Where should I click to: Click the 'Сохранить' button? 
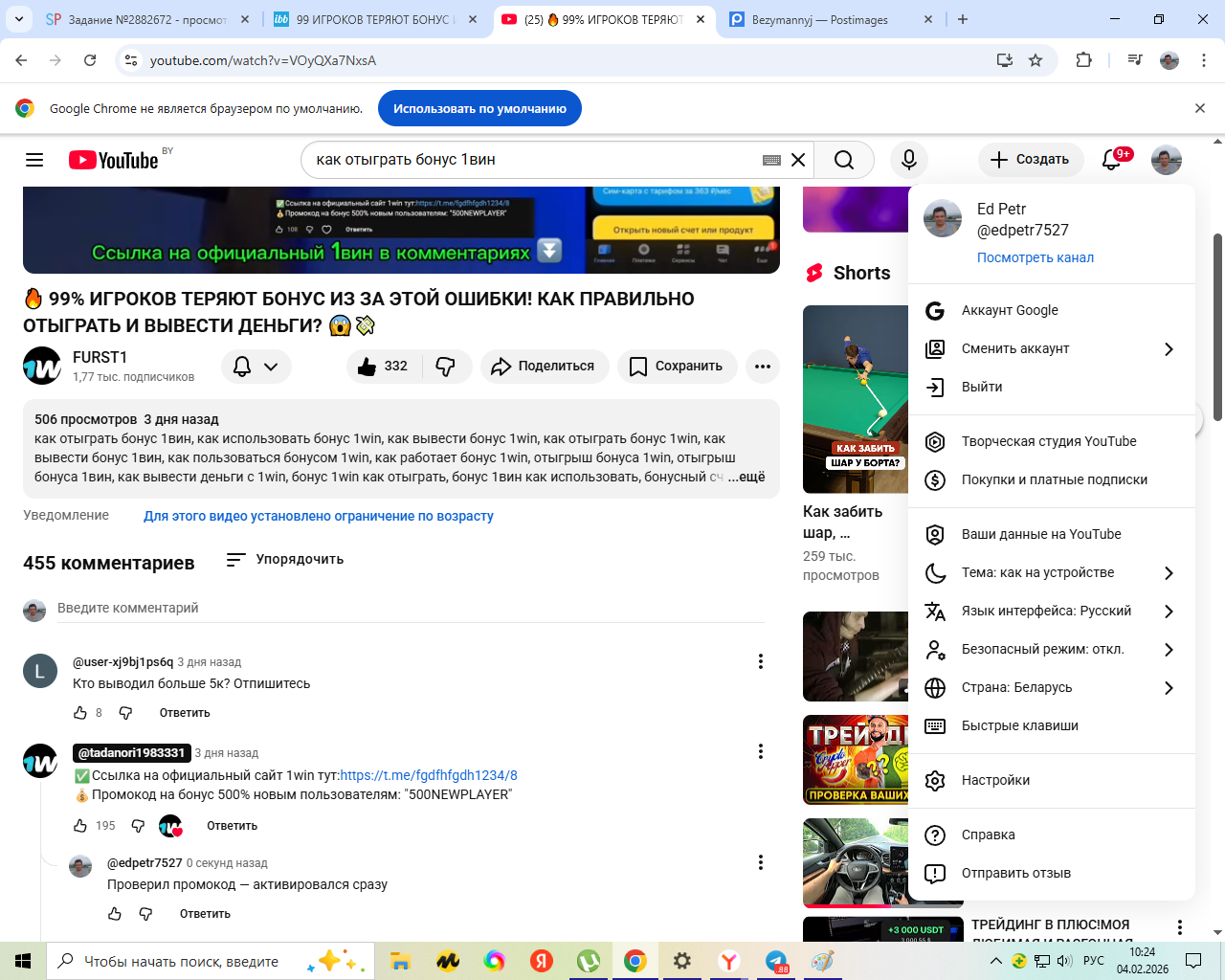677,367
